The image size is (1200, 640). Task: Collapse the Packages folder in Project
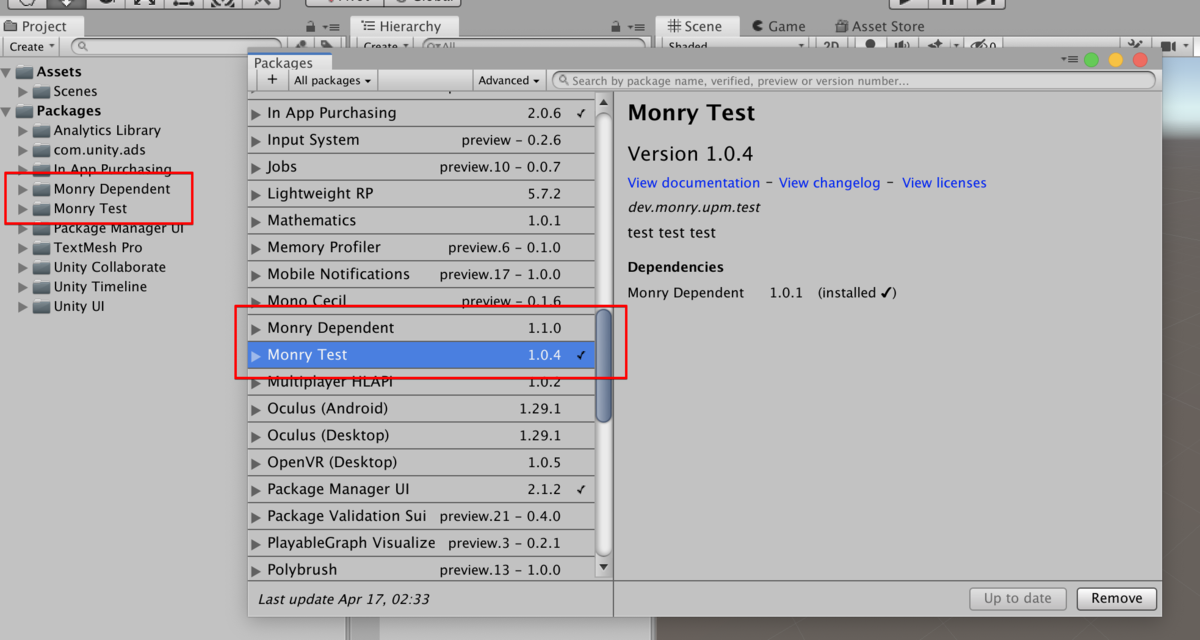(x=7, y=111)
